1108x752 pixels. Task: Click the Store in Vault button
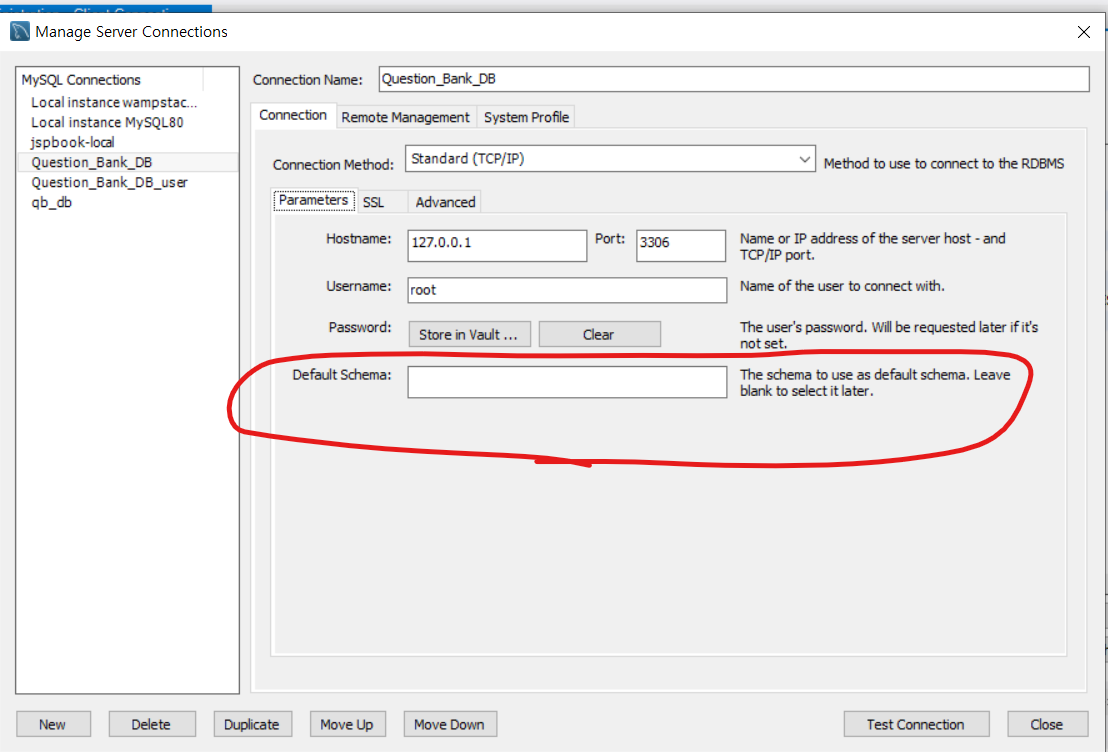[x=469, y=334]
